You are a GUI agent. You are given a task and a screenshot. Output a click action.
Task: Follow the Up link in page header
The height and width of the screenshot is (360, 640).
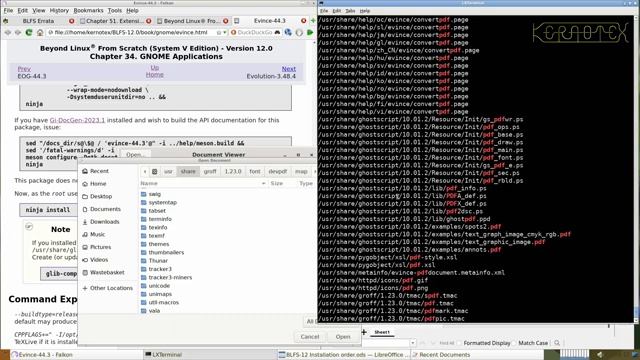click(155, 67)
